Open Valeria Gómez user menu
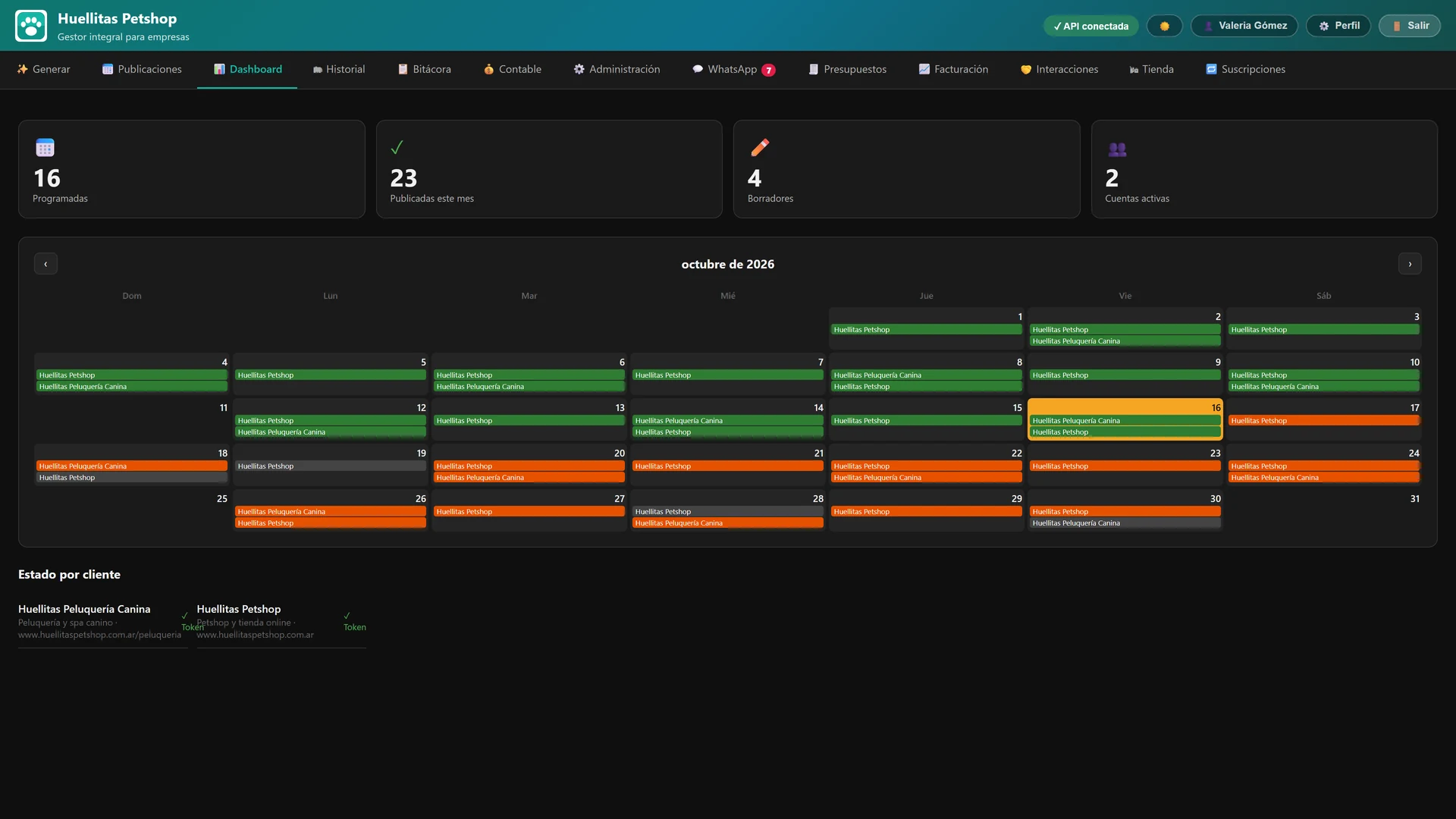 click(x=1244, y=26)
